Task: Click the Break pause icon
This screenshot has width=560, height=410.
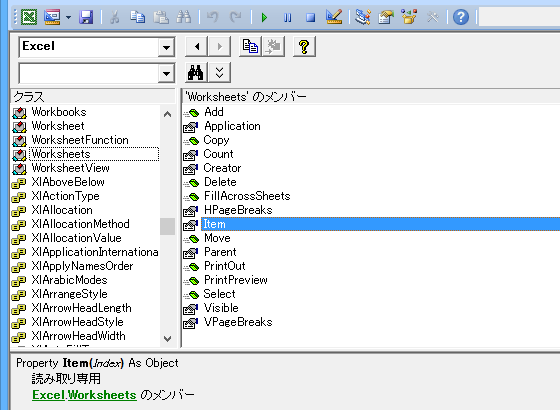Action: pos(288,17)
